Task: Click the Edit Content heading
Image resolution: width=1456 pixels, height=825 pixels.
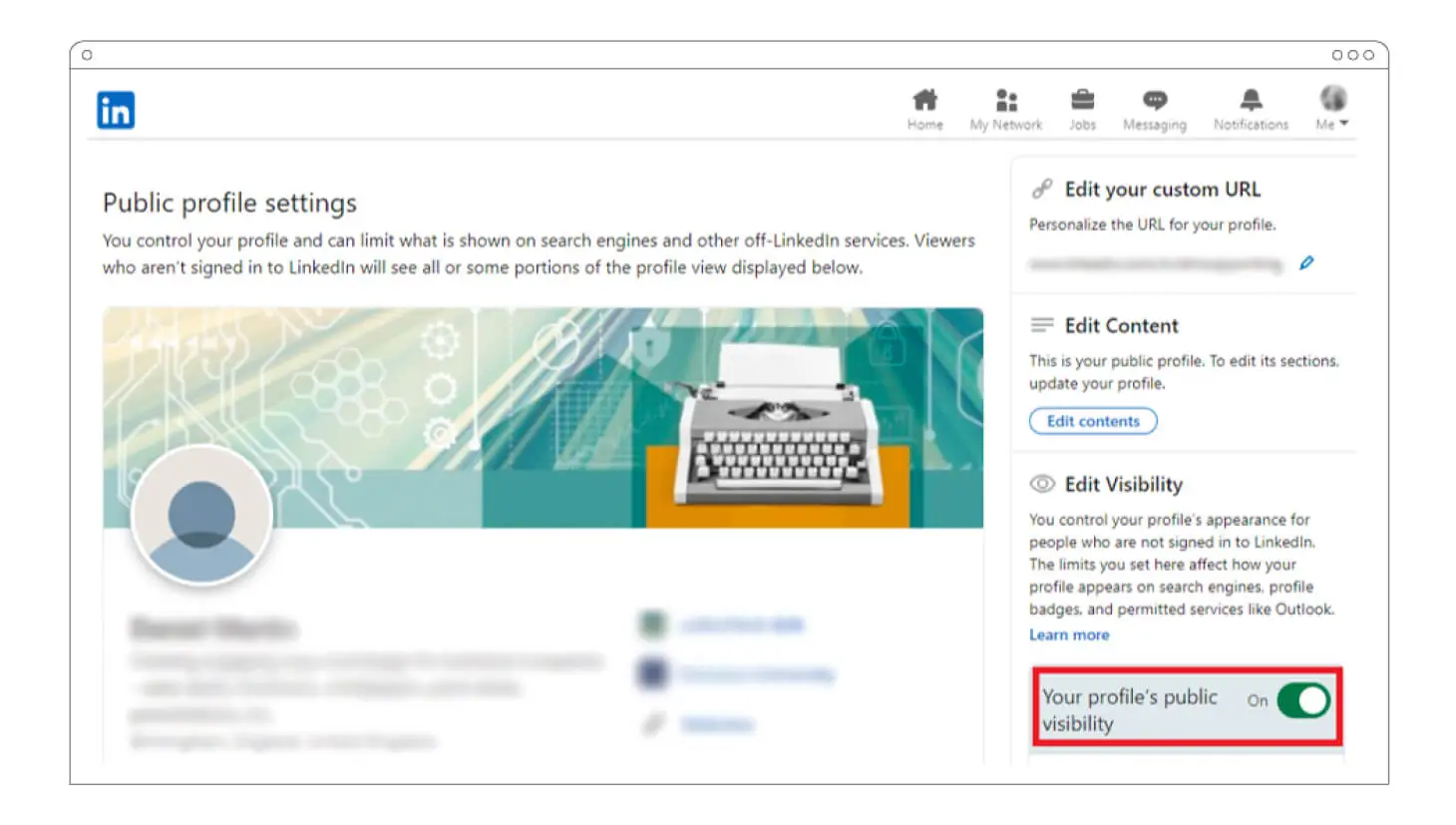Action: (x=1121, y=326)
